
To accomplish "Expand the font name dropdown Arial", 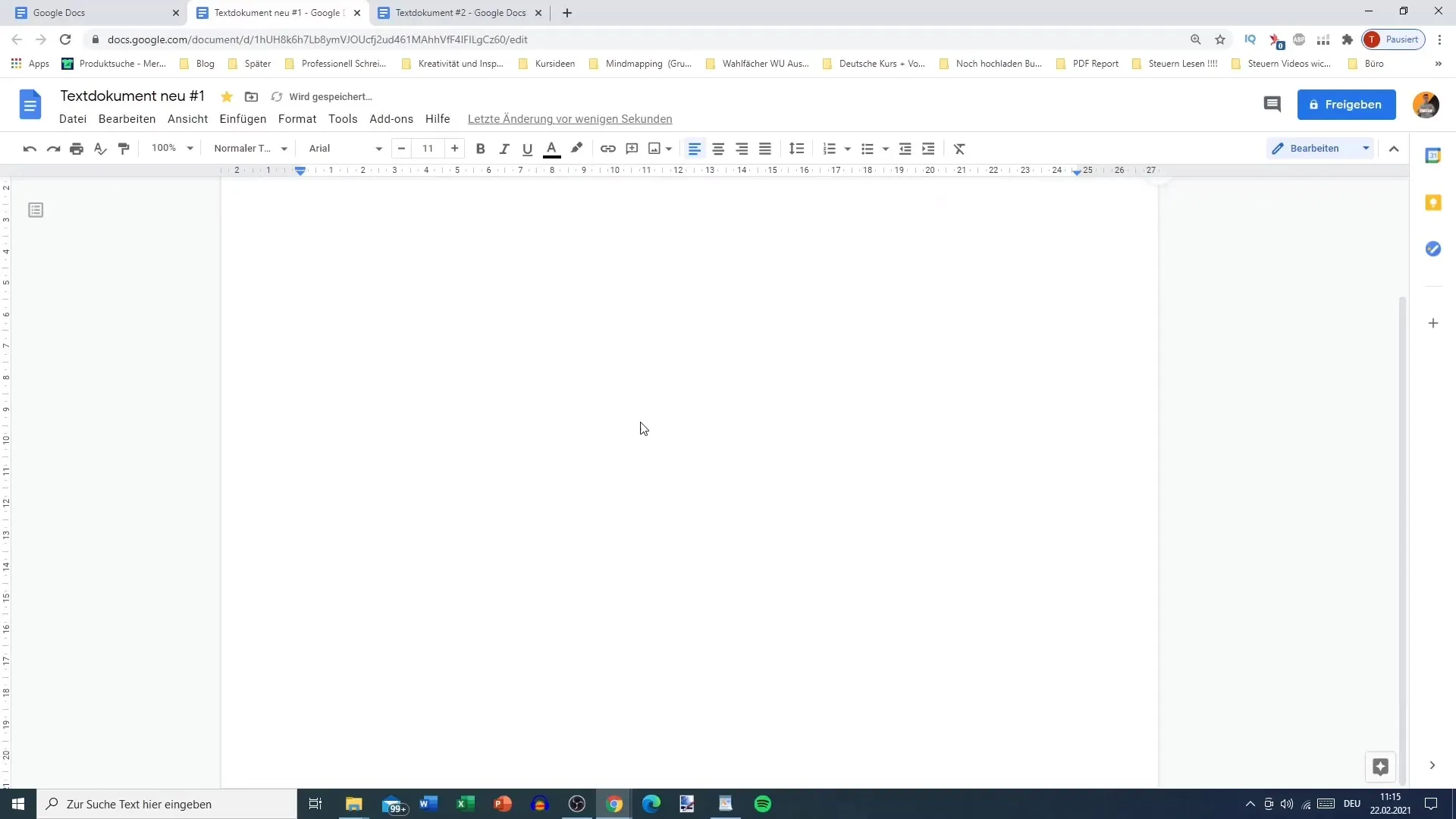I will (x=379, y=148).
